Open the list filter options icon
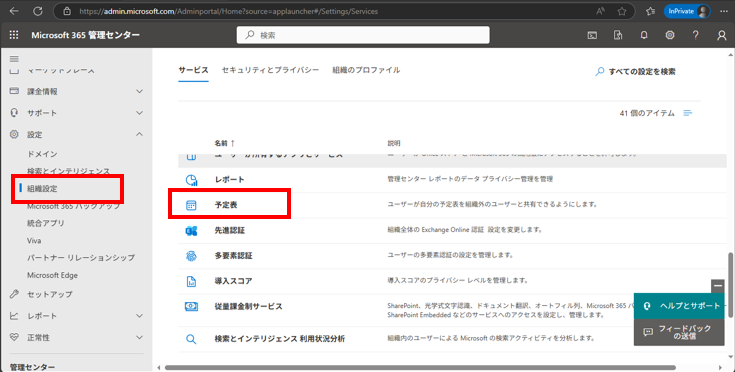Screen dimensions: 735x372 (688, 113)
